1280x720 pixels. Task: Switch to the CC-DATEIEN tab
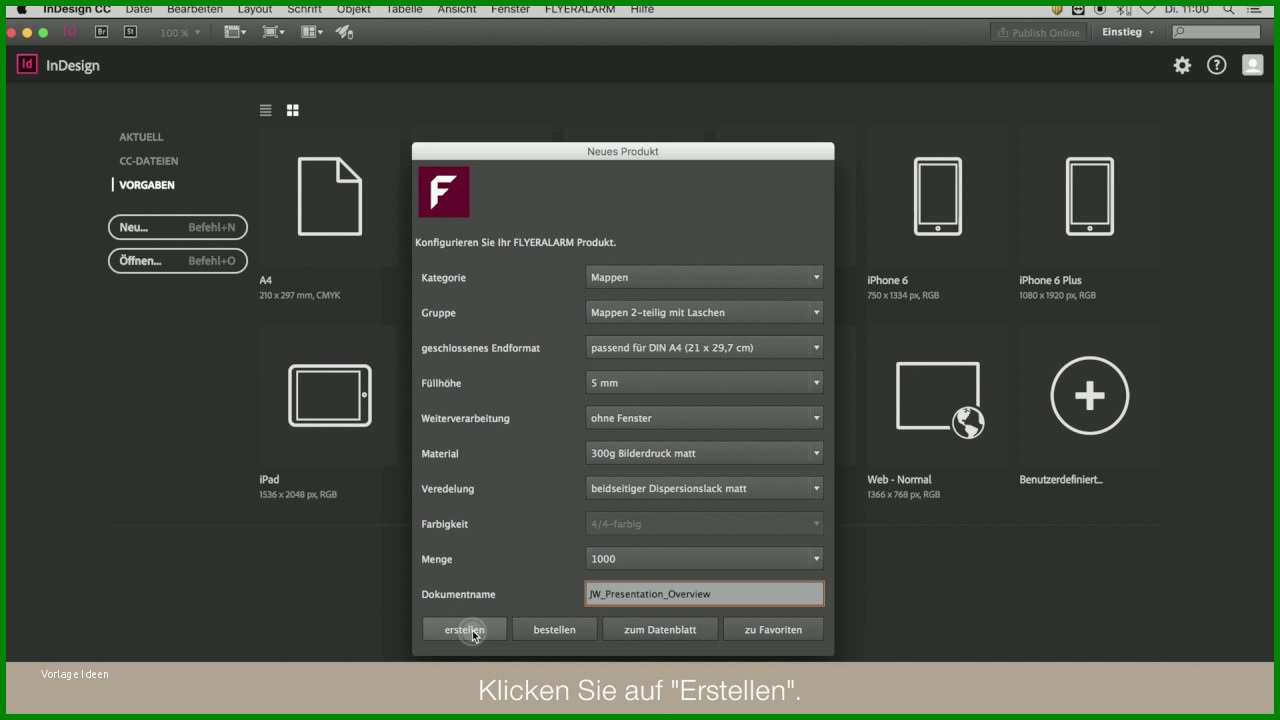pyautogui.click(x=149, y=161)
